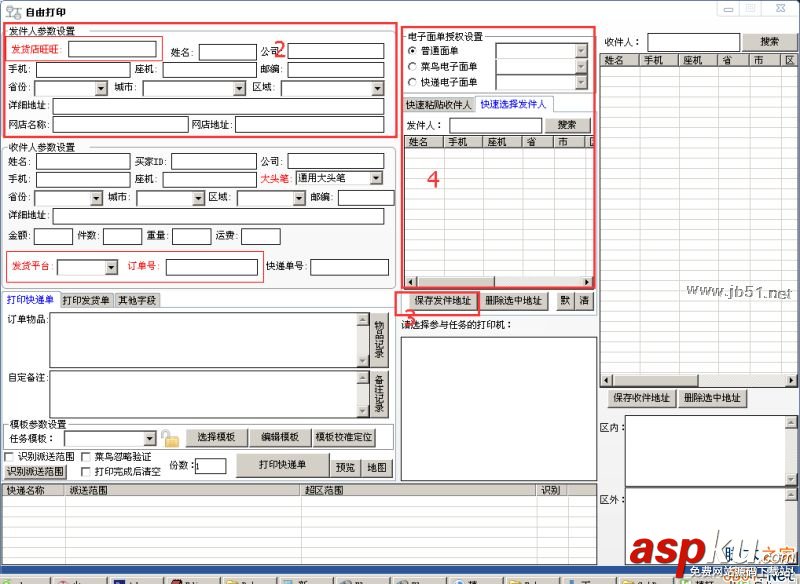This screenshot has height=584, width=800.
Task: Open sender 省份 dropdown
Action: [x=101, y=88]
